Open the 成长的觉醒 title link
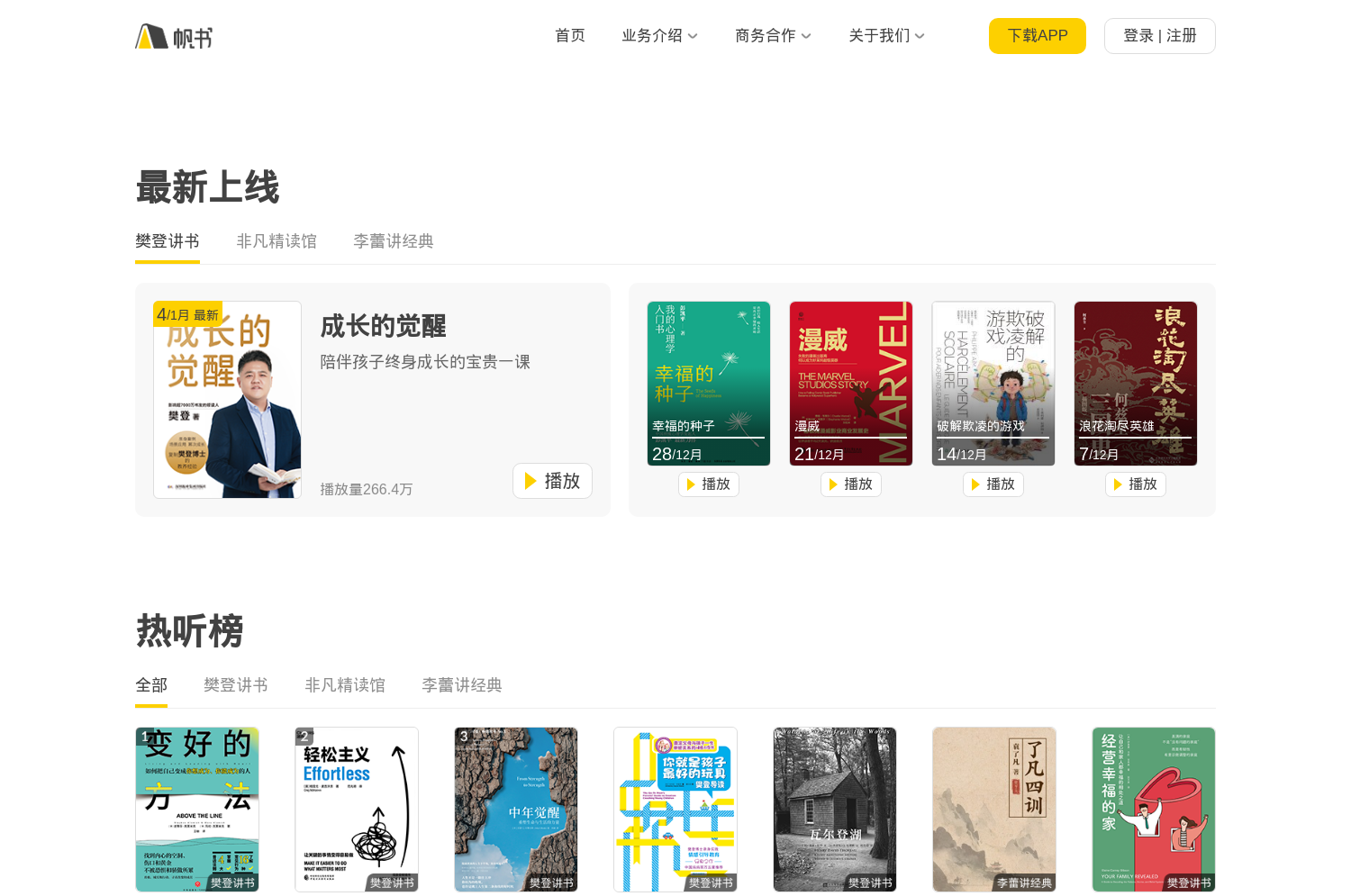 (384, 326)
